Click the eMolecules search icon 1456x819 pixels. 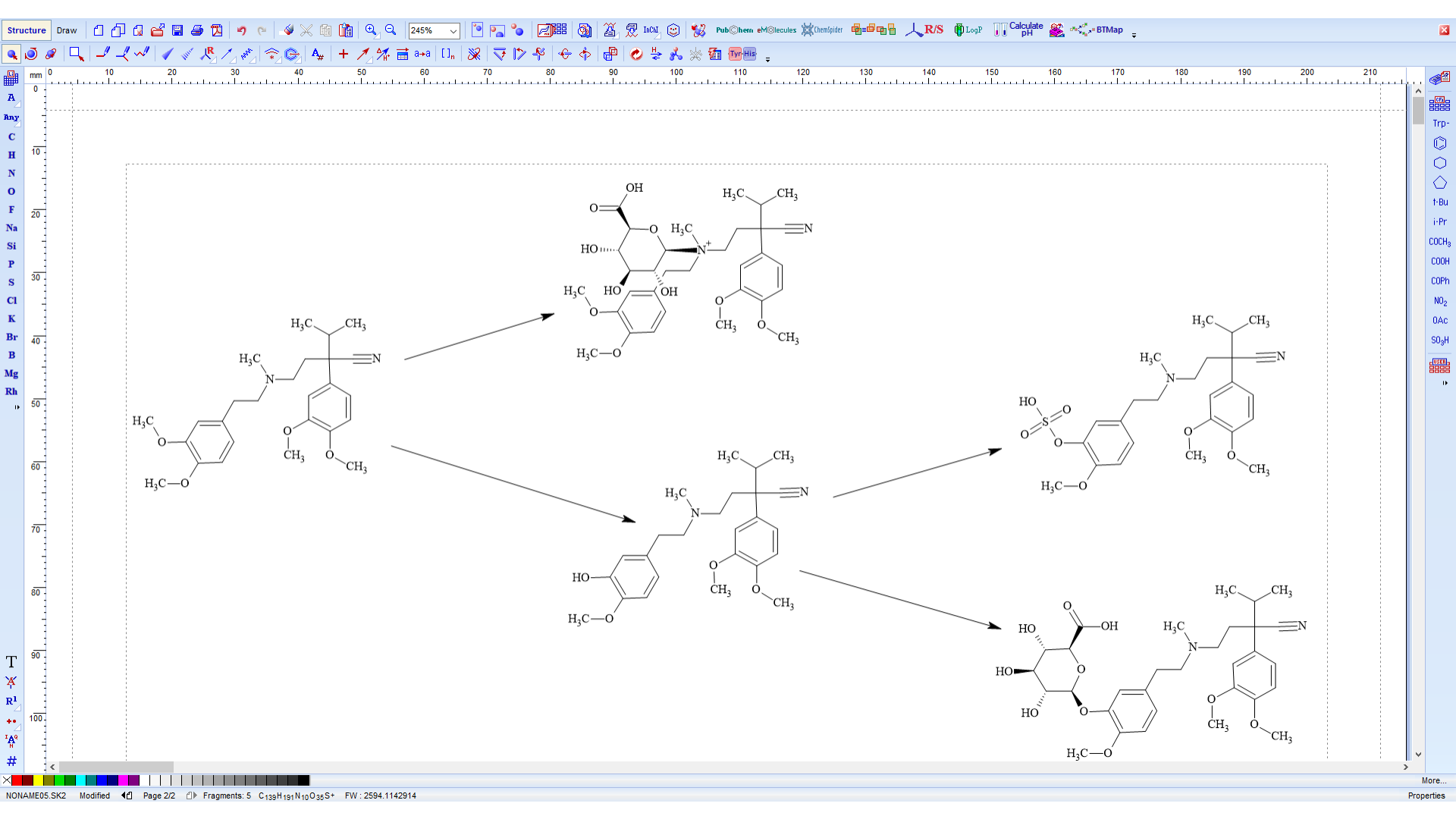777,30
